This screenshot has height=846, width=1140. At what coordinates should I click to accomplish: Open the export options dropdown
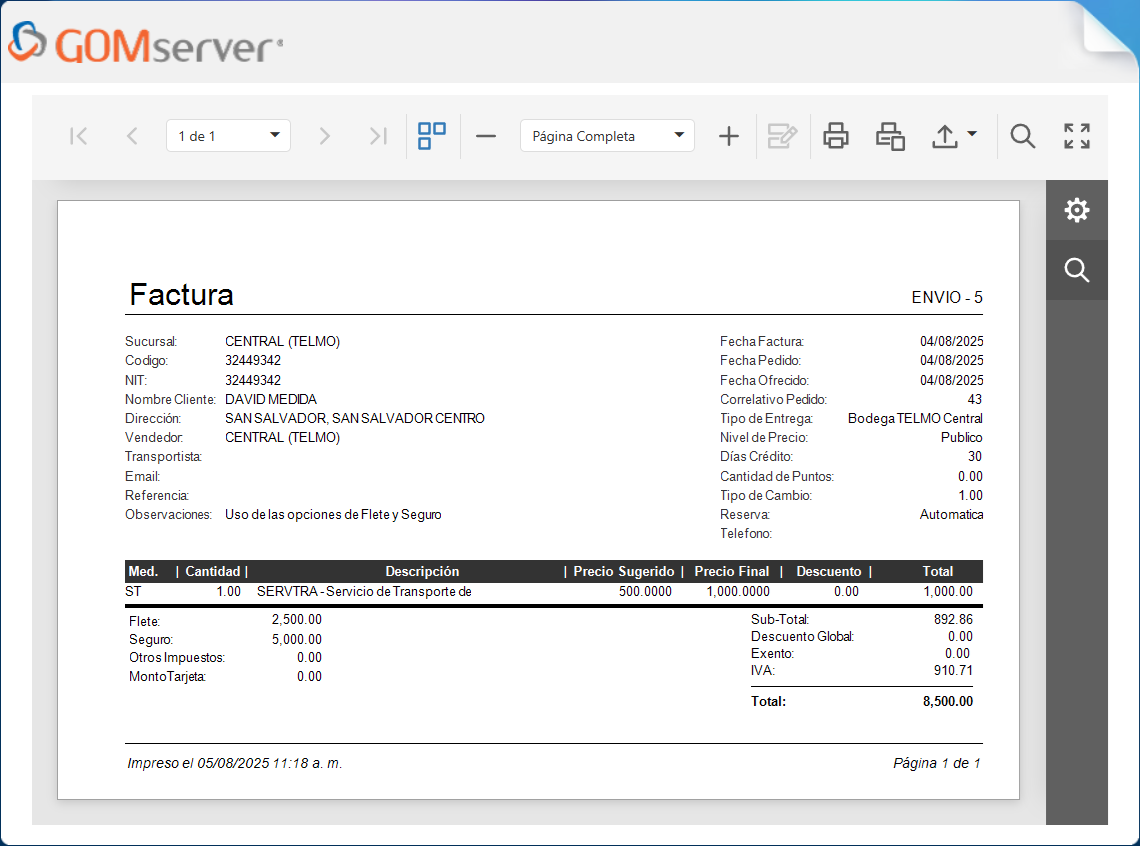tap(954, 136)
